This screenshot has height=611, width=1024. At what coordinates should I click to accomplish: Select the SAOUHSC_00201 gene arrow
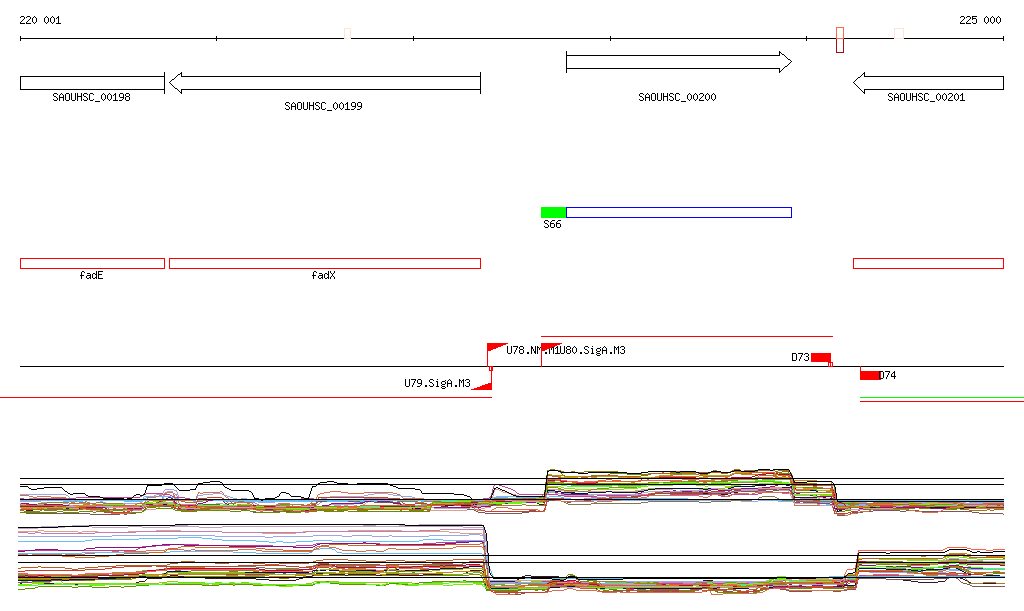tap(928, 83)
